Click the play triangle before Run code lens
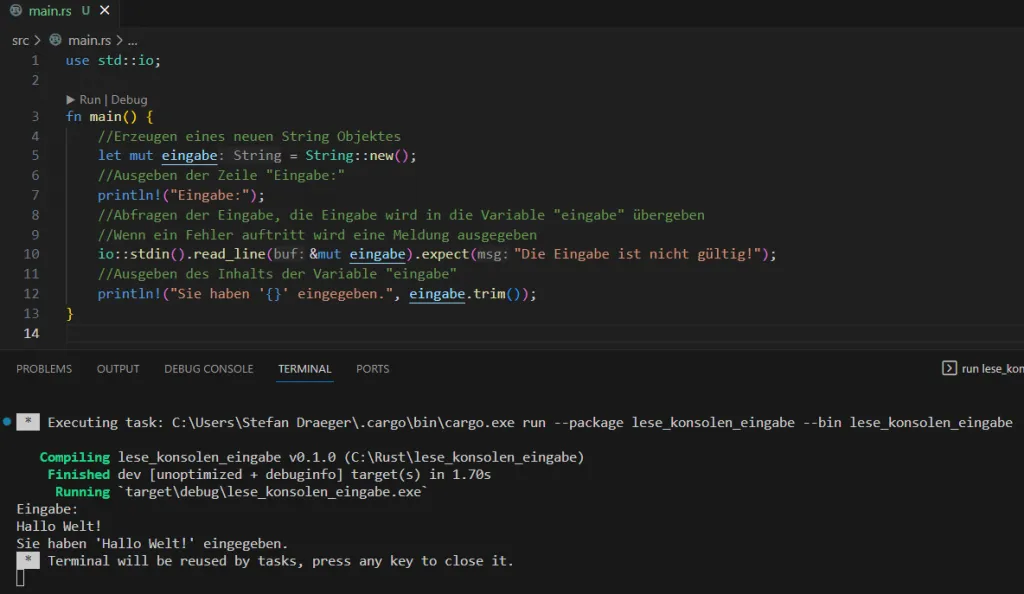 (71, 100)
